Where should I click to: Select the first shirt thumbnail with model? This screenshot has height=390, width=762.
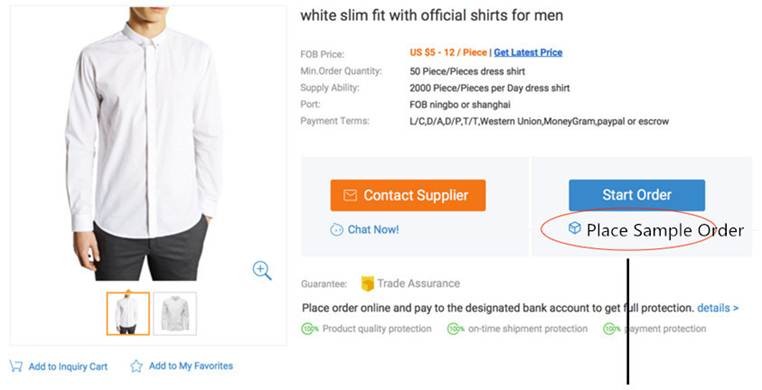coord(128,314)
